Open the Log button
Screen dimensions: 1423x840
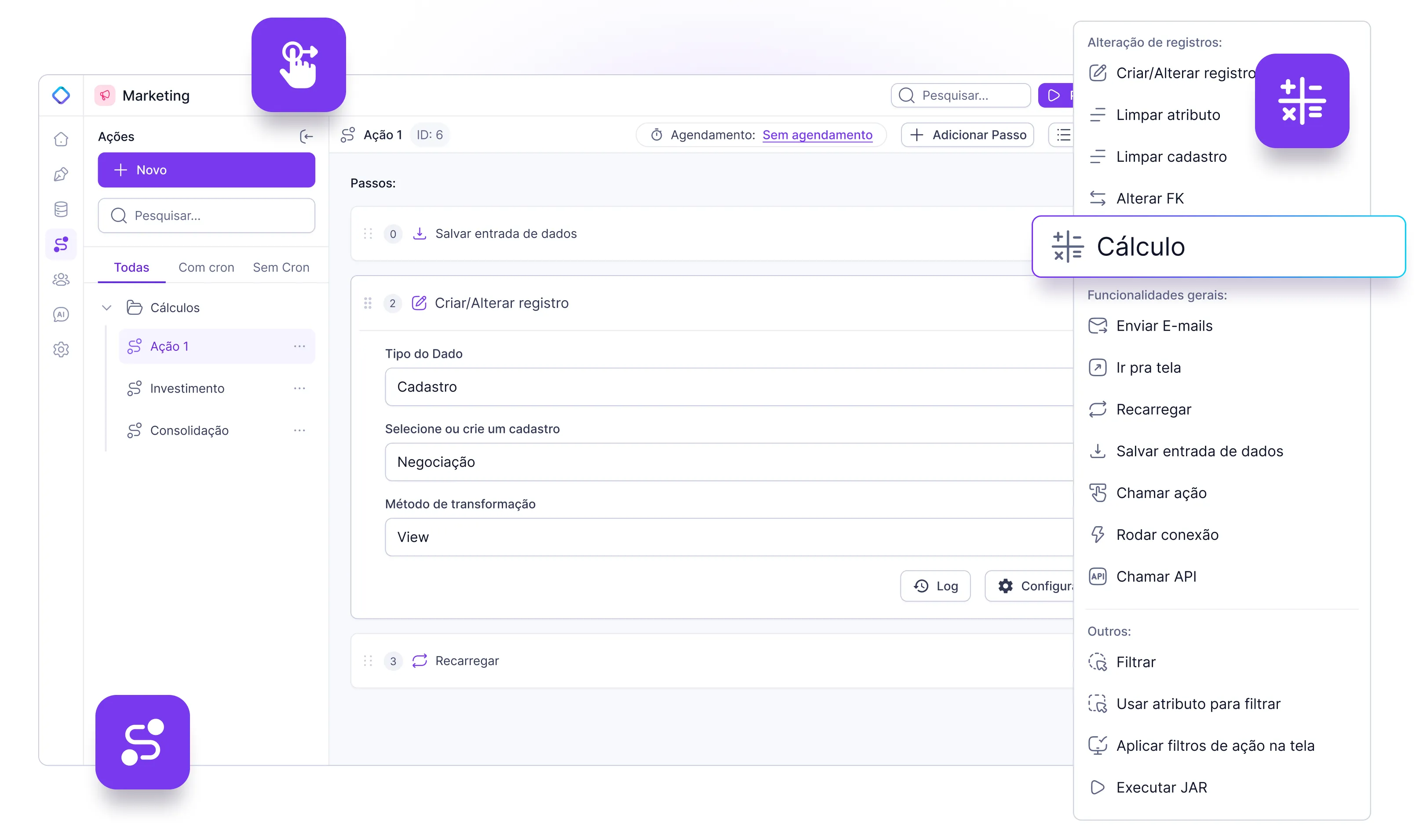point(935,586)
